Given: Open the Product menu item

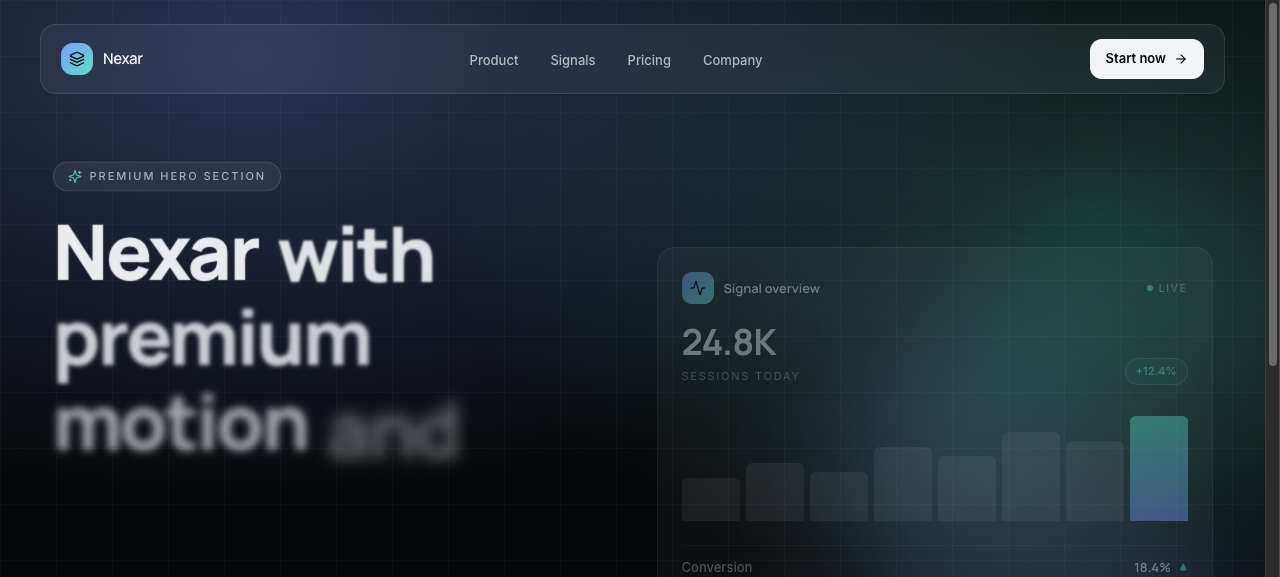Looking at the screenshot, I should click(x=494, y=60).
